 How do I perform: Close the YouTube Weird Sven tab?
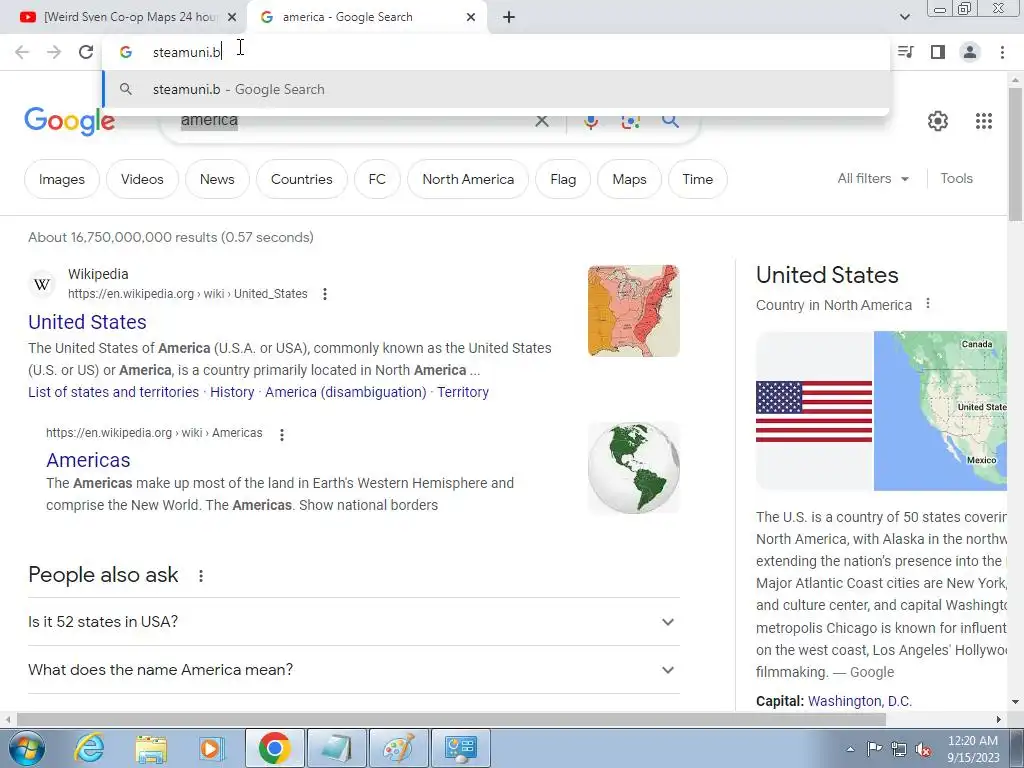pos(232,17)
